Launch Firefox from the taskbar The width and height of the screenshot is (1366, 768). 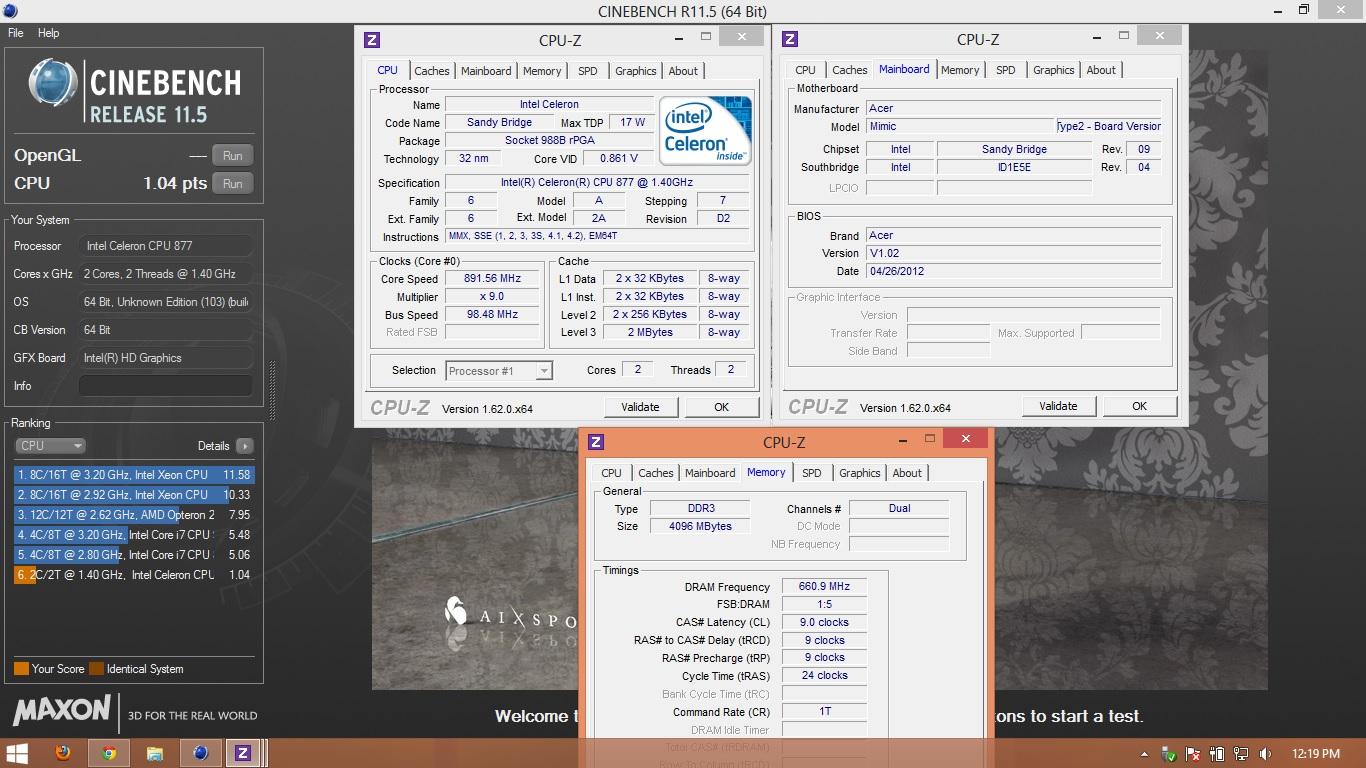(63, 753)
